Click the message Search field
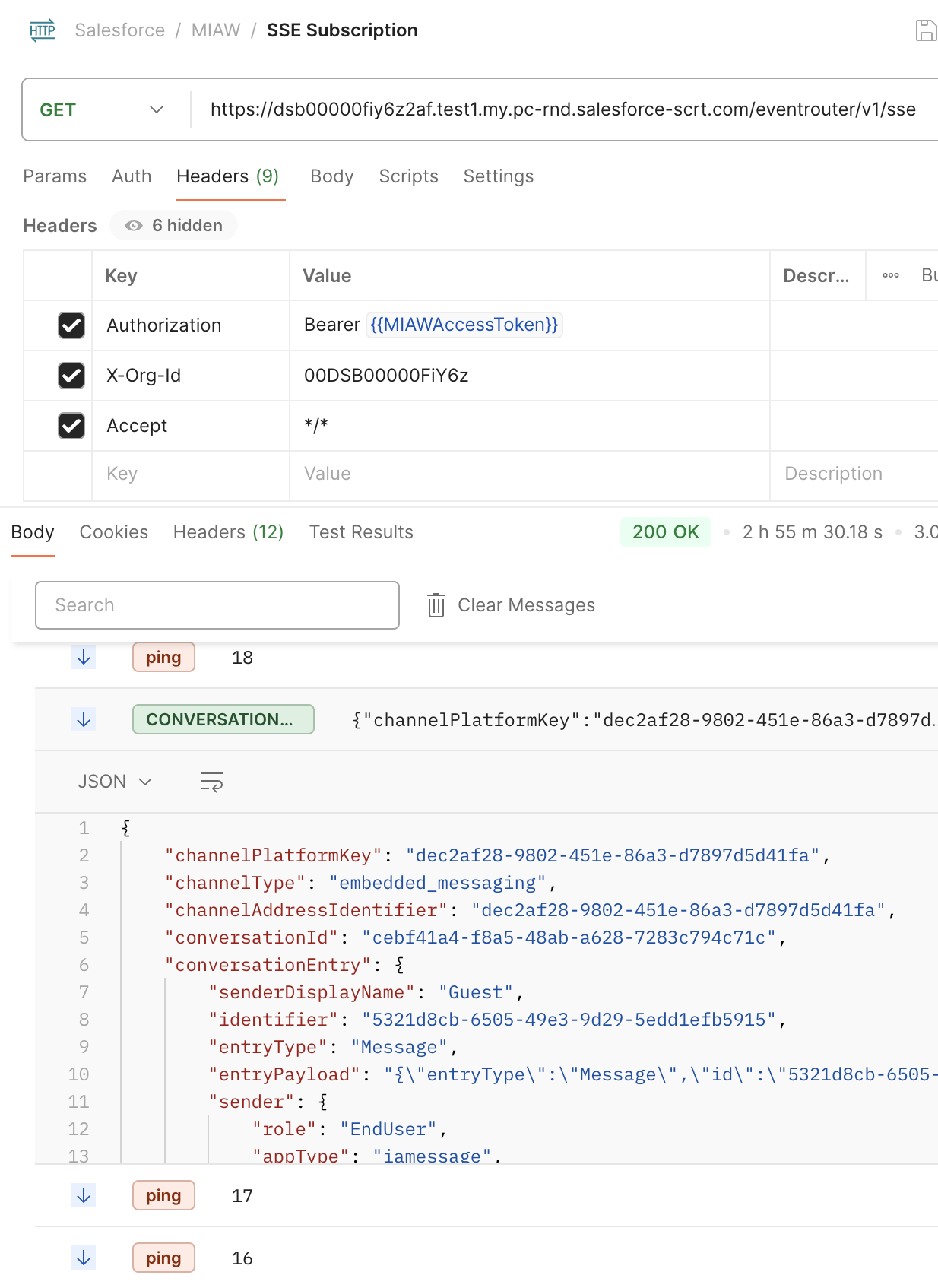Image resolution: width=938 pixels, height=1288 pixels. click(x=217, y=605)
